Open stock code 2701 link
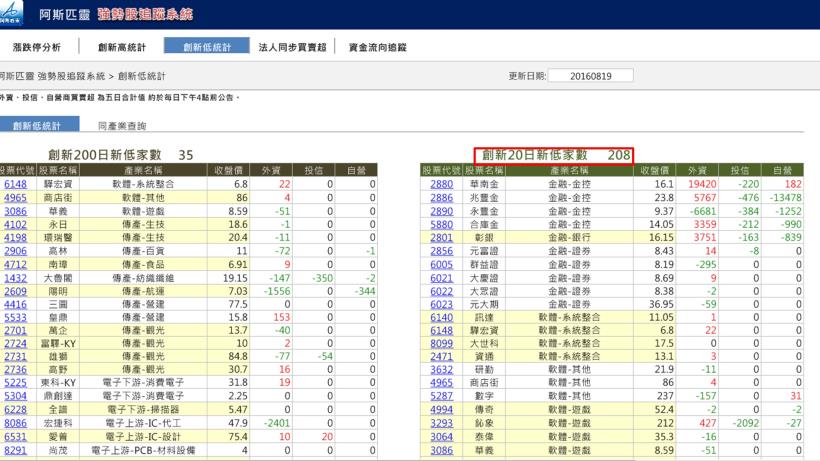Viewport: 820px width, 461px height. click(x=15, y=330)
